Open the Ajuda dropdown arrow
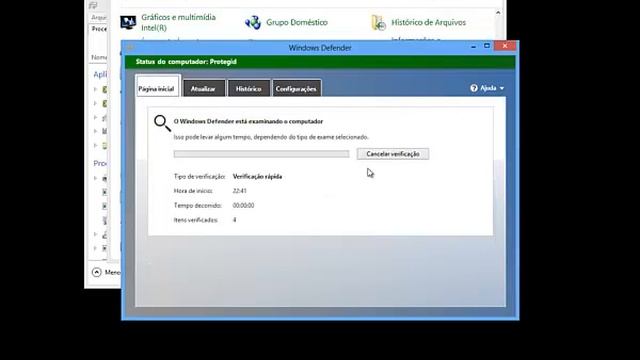The height and width of the screenshot is (360, 640). click(502, 88)
